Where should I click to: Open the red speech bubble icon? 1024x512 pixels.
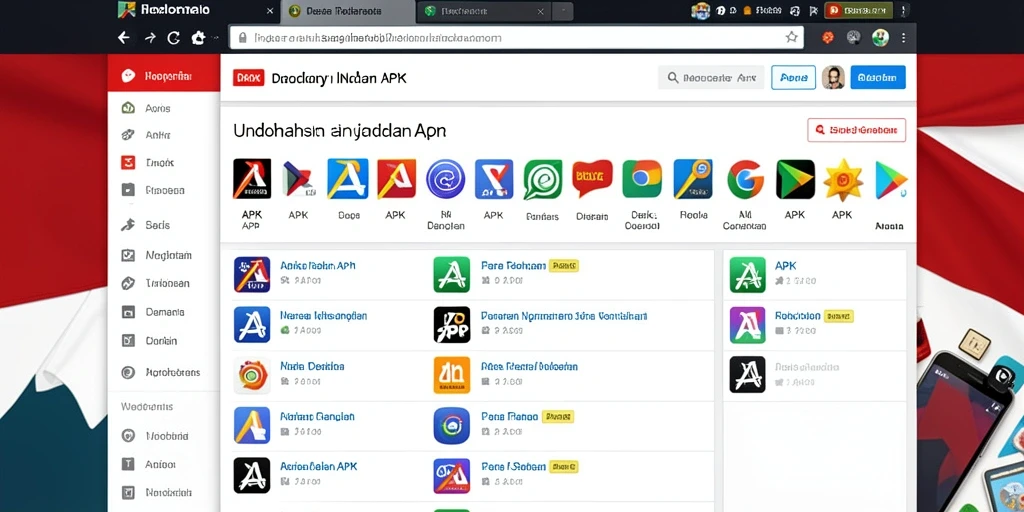point(592,178)
